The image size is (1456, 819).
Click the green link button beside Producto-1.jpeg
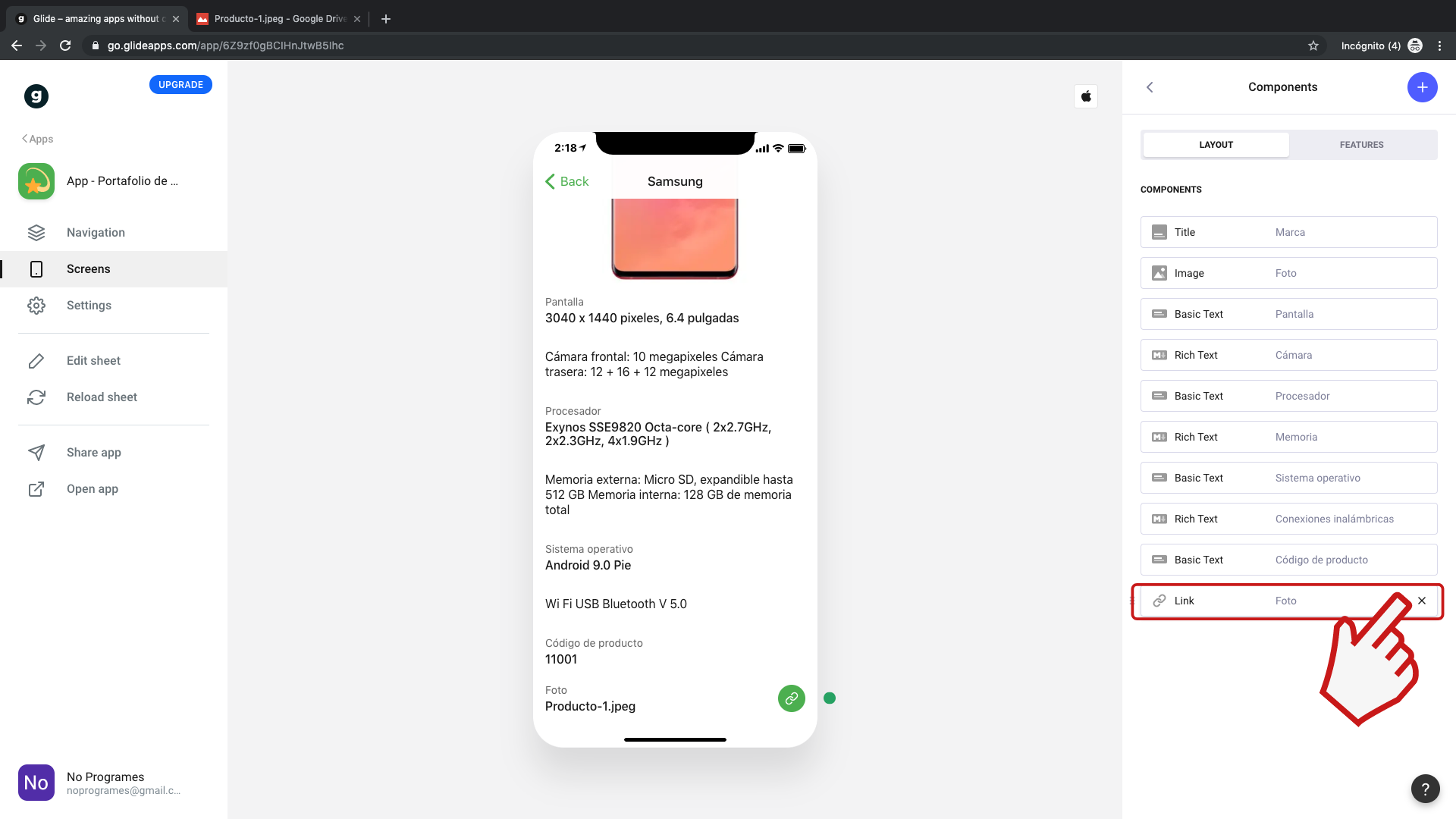pos(792,698)
